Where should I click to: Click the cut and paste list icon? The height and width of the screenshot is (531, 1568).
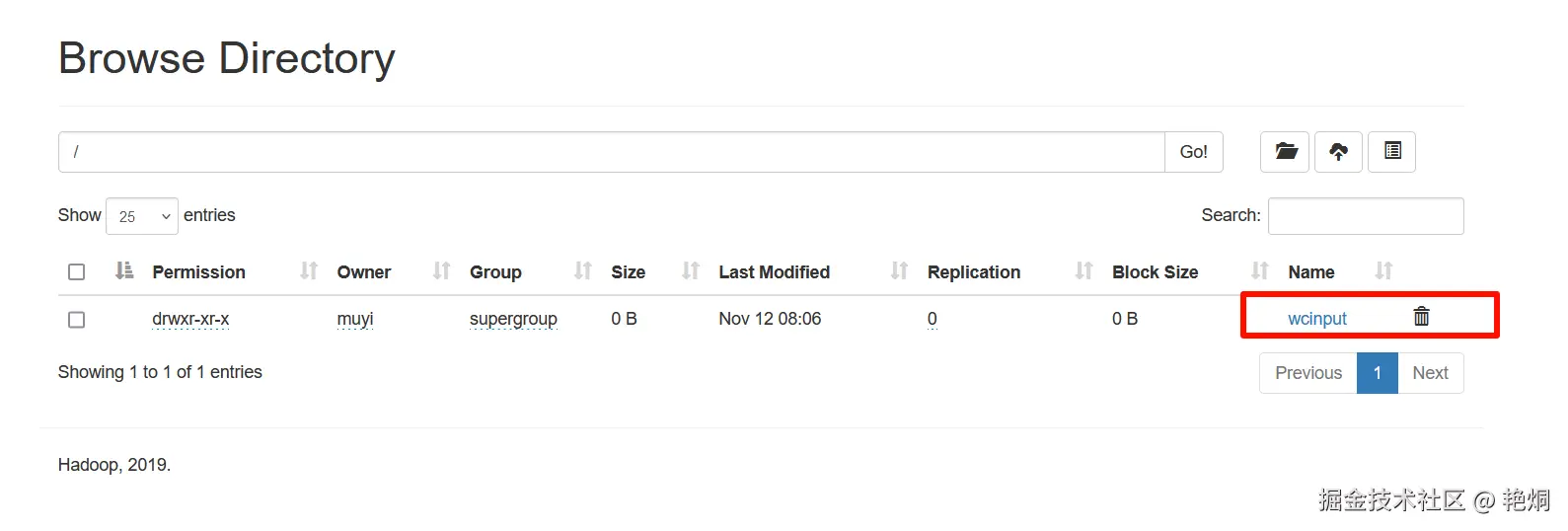pyautogui.click(x=1391, y=152)
